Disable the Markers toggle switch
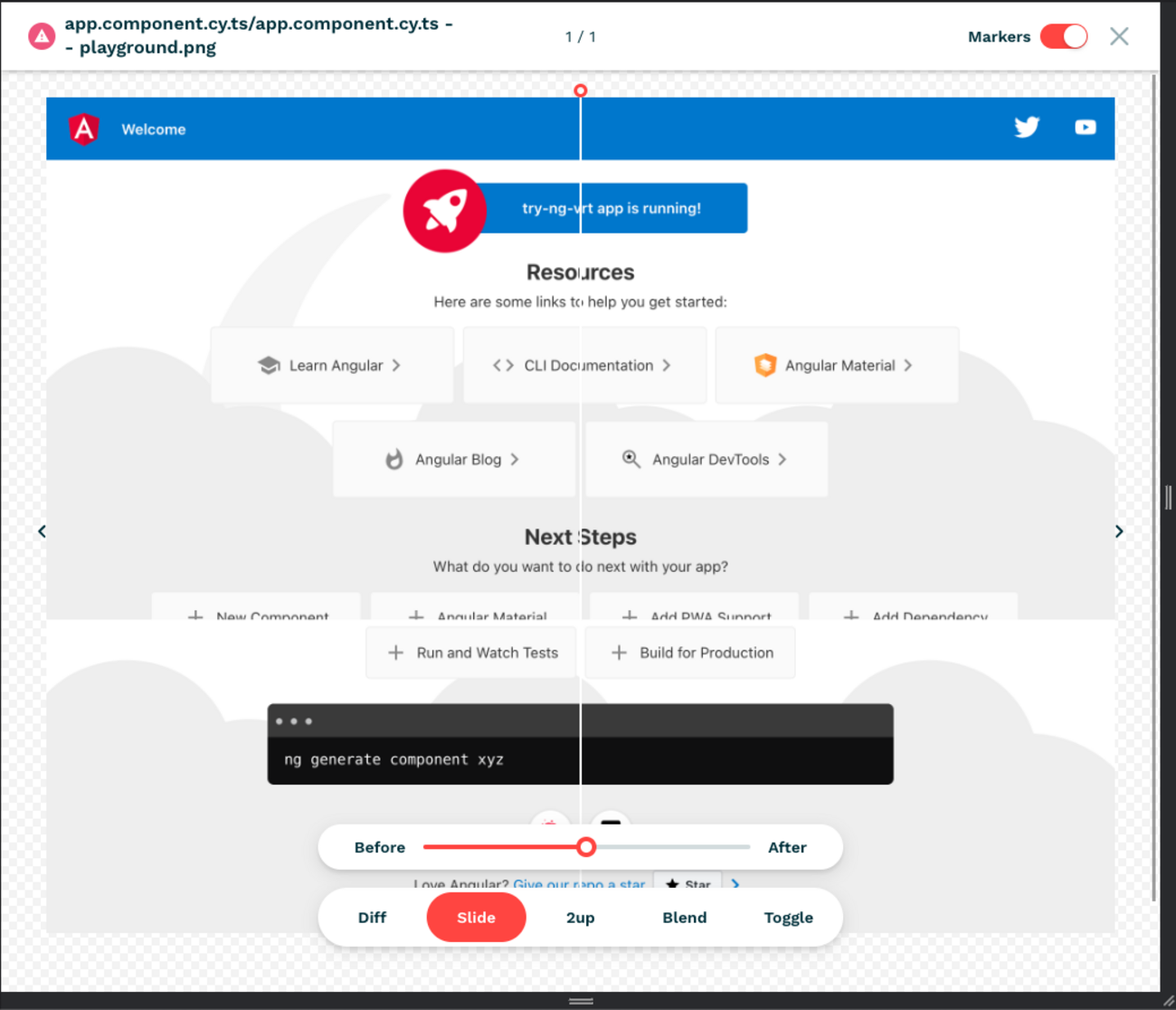 pos(1064,36)
